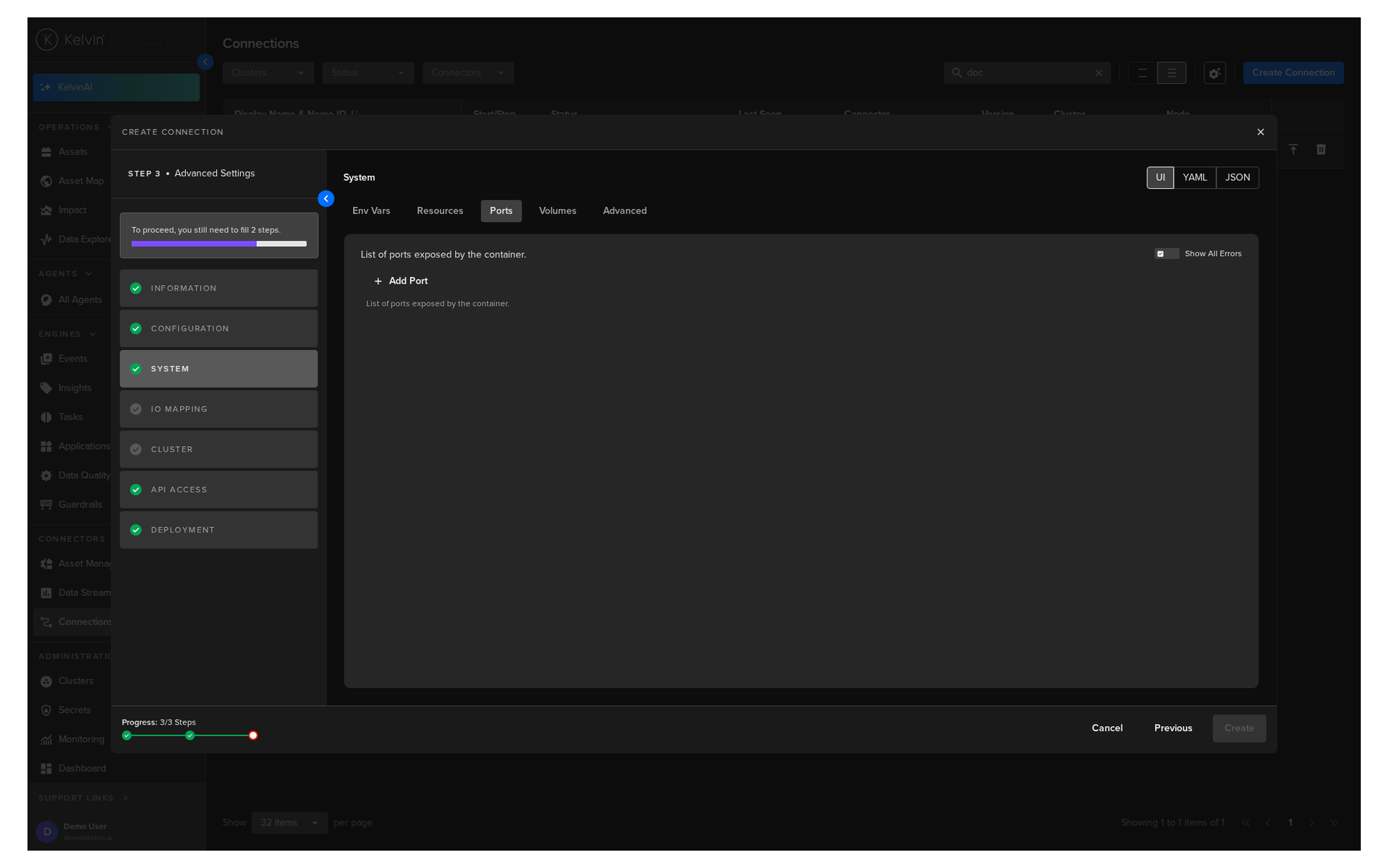This screenshot has height=868, width=1389.
Task: Click the gray check on Cluster step
Action: tap(135, 449)
